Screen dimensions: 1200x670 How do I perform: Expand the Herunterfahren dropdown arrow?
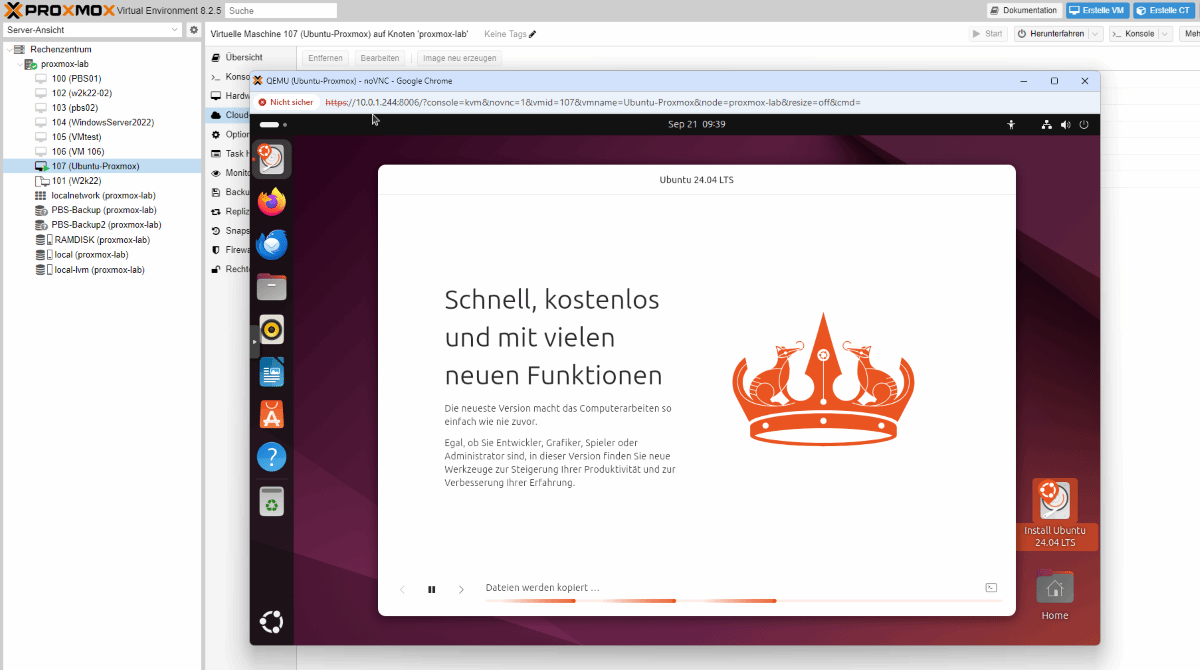pyautogui.click(x=1096, y=34)
